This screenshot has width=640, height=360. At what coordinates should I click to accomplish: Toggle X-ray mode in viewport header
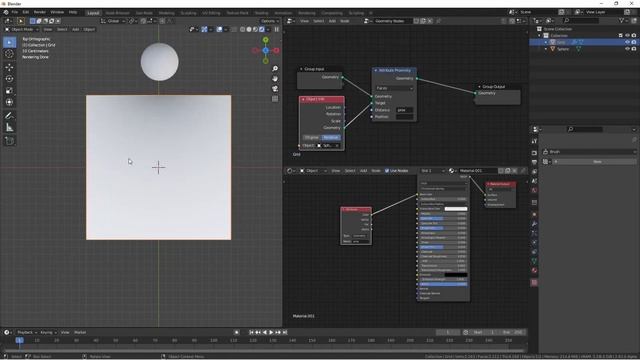tap(234, 29)
